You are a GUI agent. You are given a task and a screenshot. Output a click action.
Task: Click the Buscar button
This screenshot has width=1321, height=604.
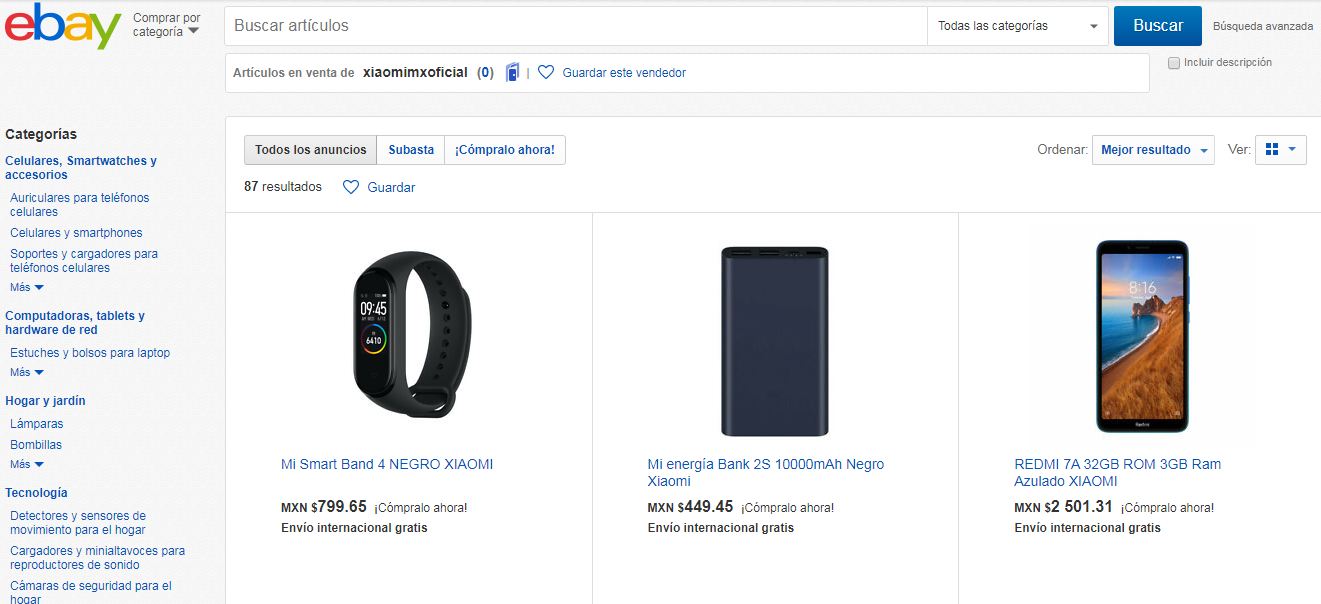1157,25
